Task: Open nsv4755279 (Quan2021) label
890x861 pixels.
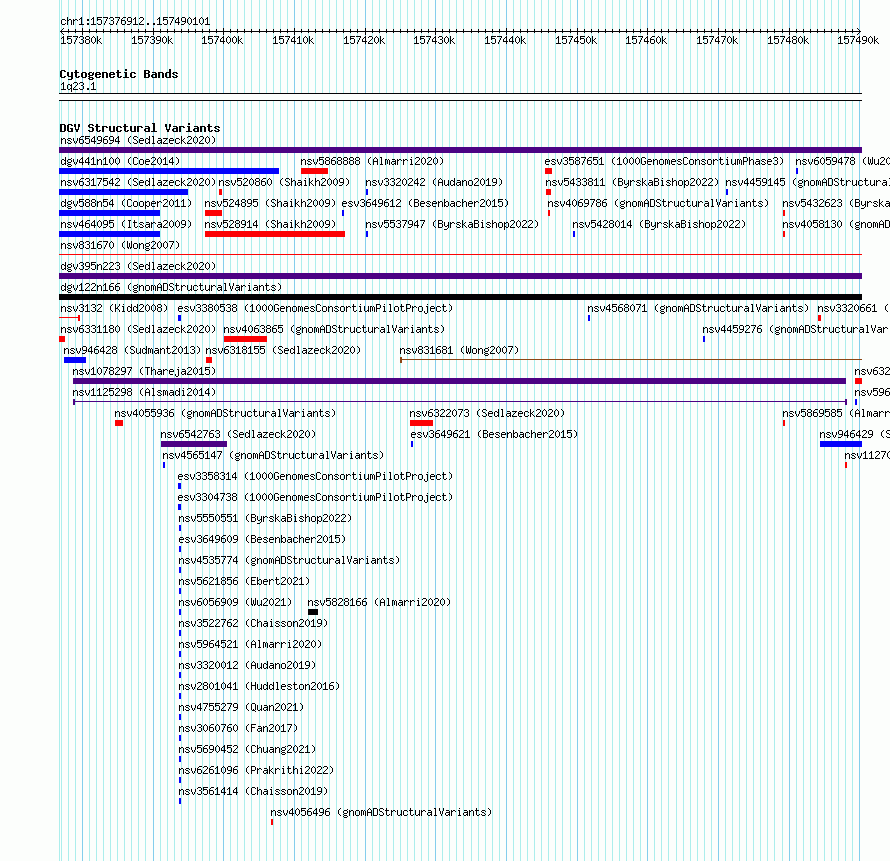Action: click(x=241, y=707)
